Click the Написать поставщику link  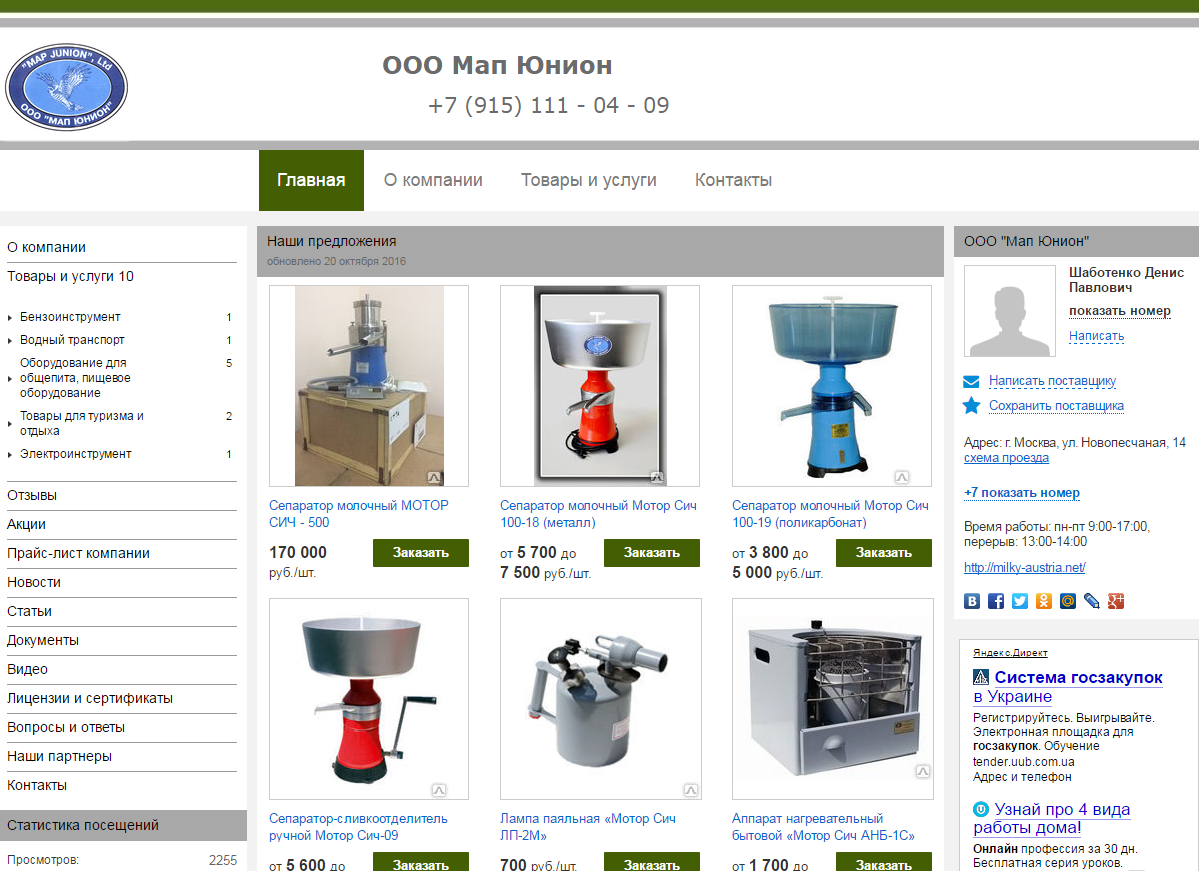(1052, 381)
